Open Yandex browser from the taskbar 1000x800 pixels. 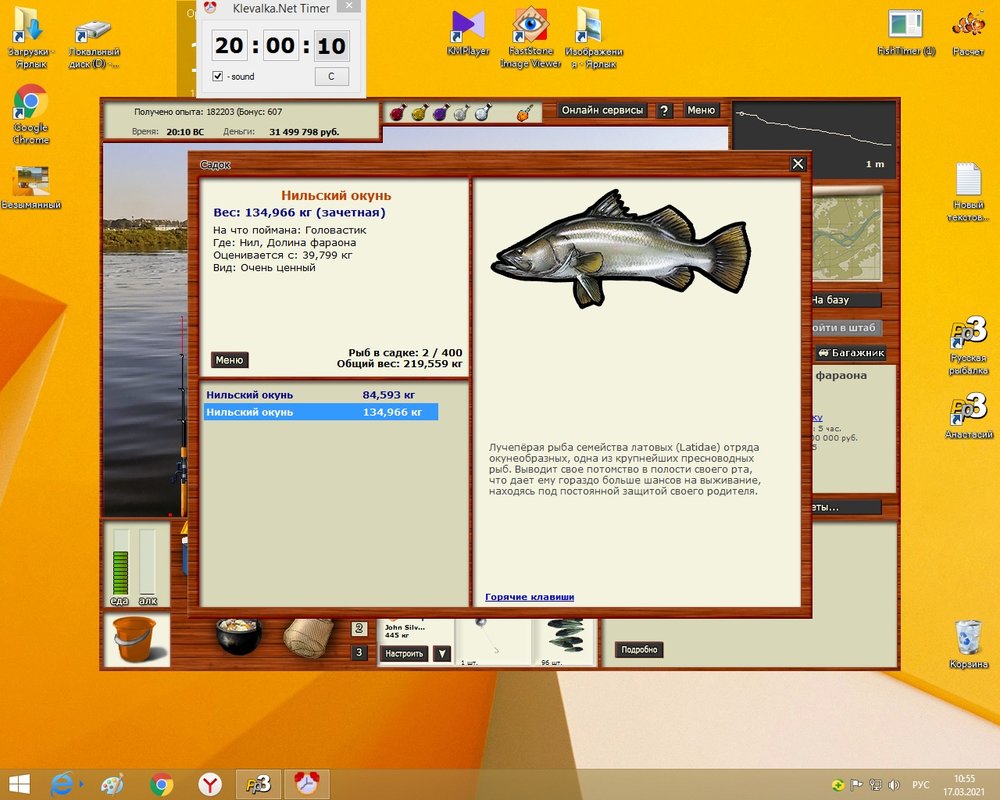[x=209, y=783]
